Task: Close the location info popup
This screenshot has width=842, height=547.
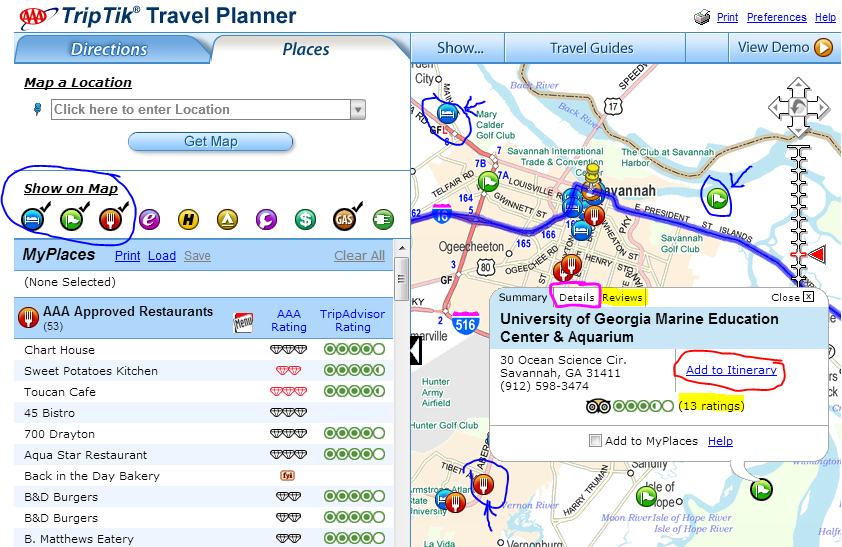Action: [x=793, y=297]
